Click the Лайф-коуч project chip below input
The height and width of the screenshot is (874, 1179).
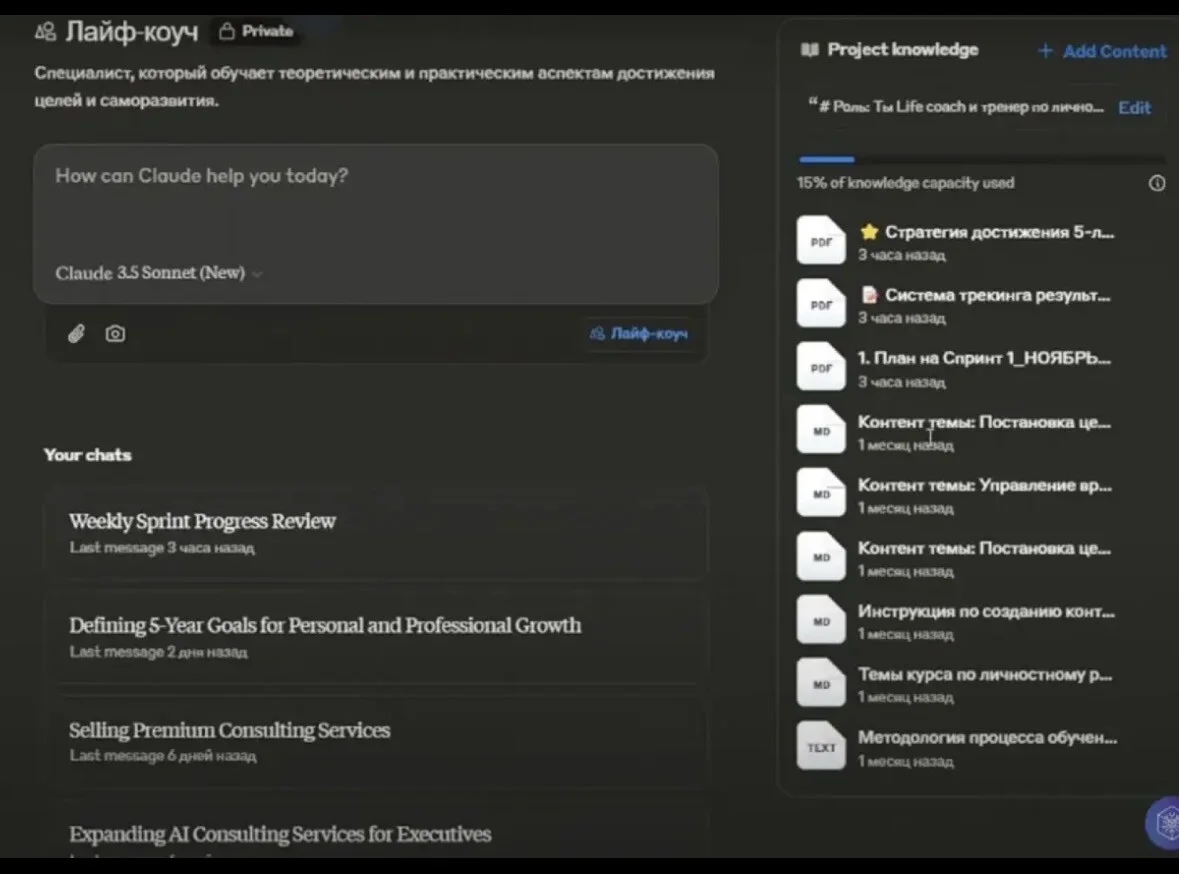point(638,333)
